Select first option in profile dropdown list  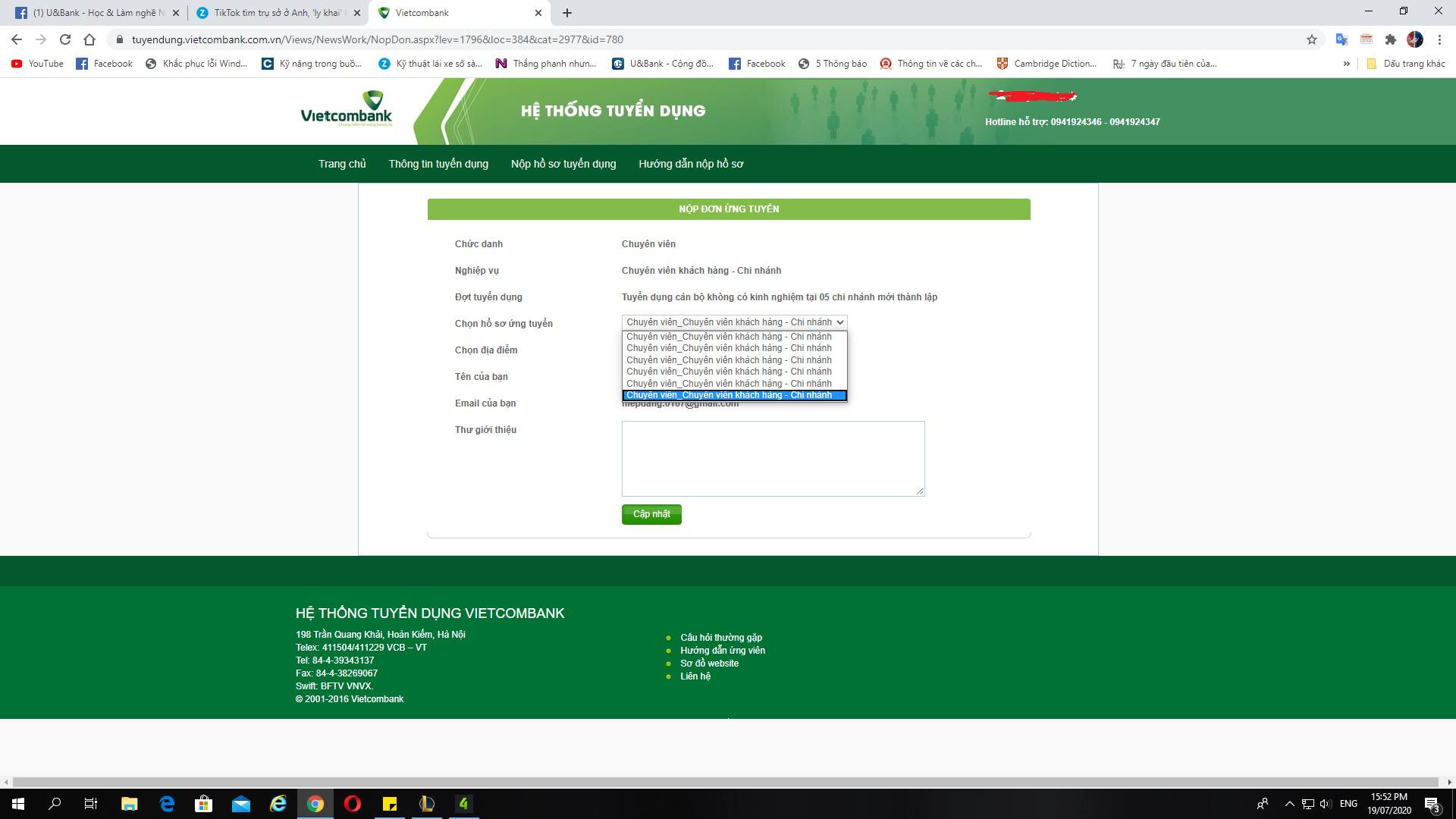click(734, 337)
